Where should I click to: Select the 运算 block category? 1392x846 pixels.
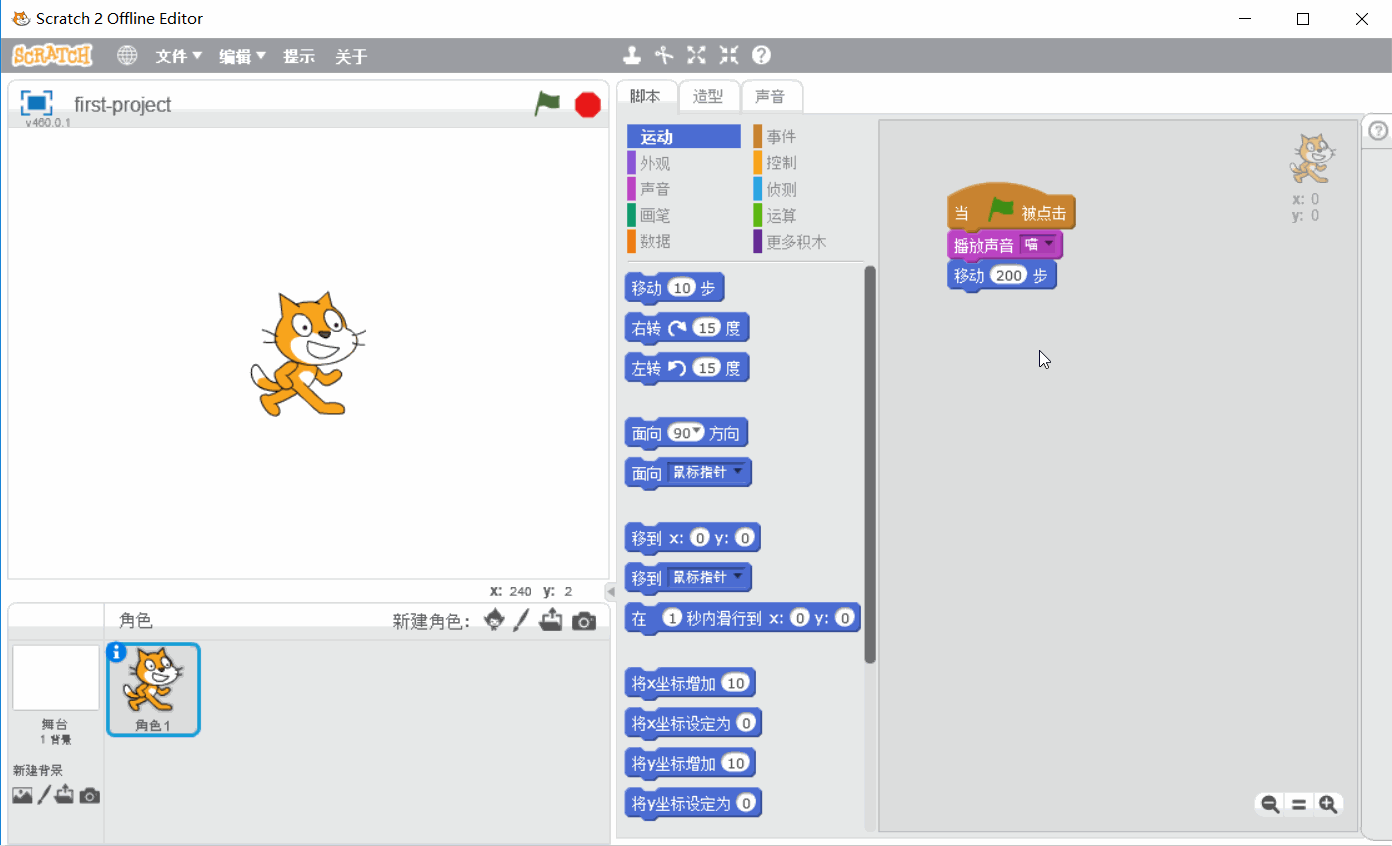781,215
